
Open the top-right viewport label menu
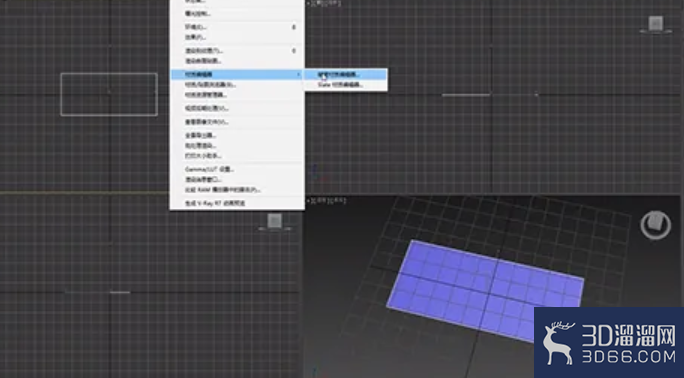point(325,3)
